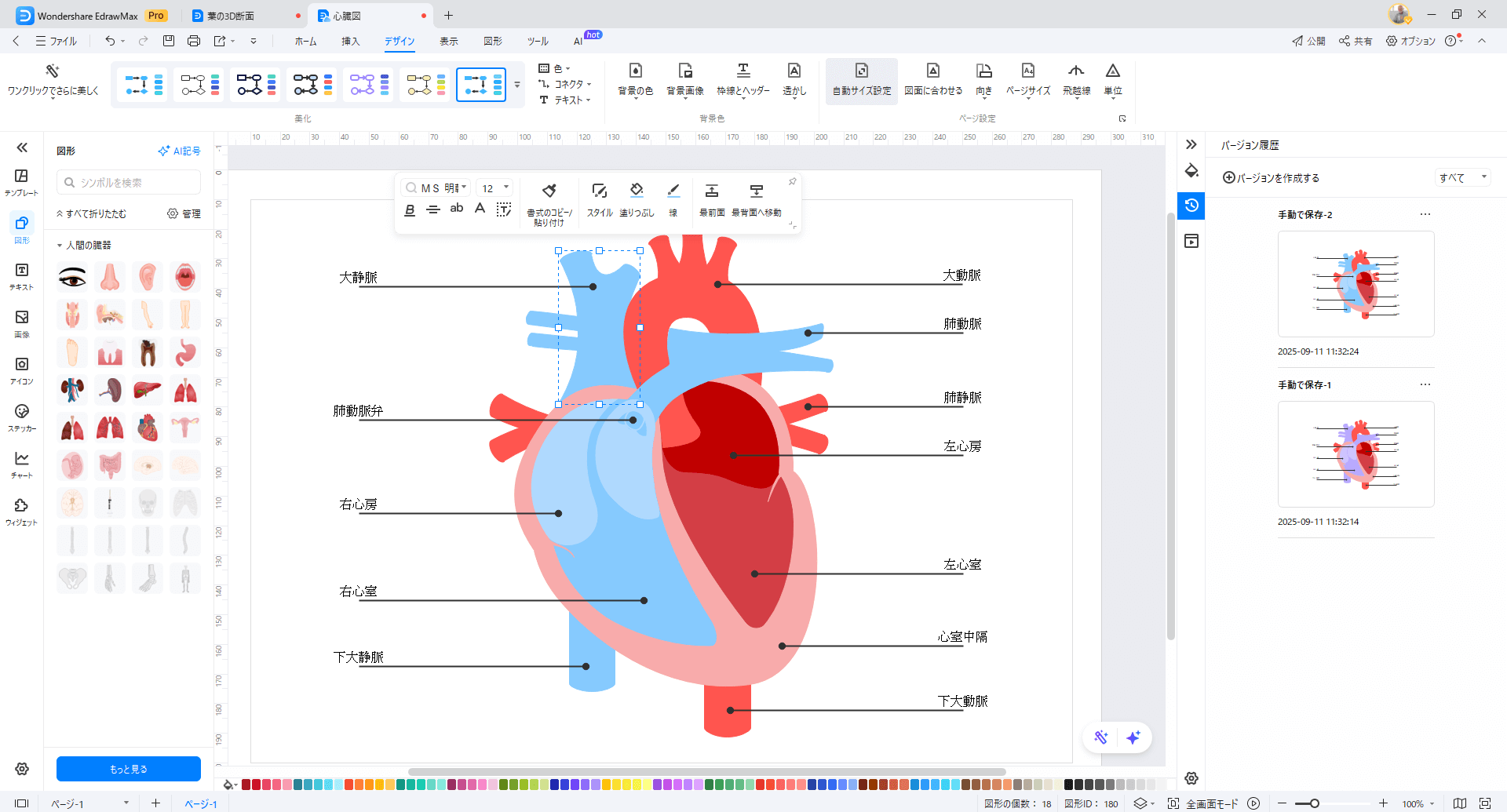This screenshot has height=812, width=1507.
Task: Click the version history clock icon
Action: pos(1191,206)
